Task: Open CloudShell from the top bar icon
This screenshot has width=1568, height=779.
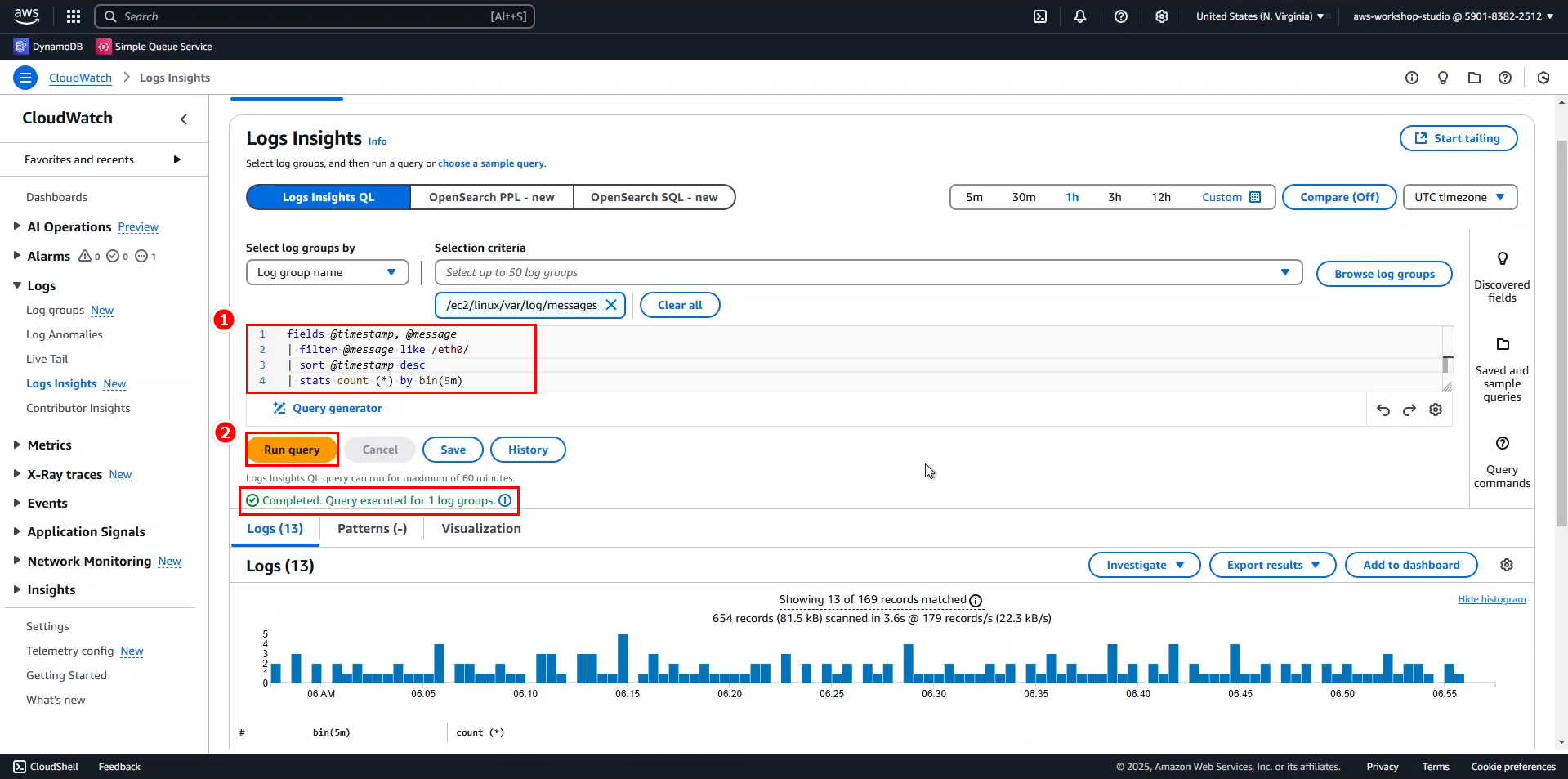Action: pyautogui.click(x=1040, y=16)
